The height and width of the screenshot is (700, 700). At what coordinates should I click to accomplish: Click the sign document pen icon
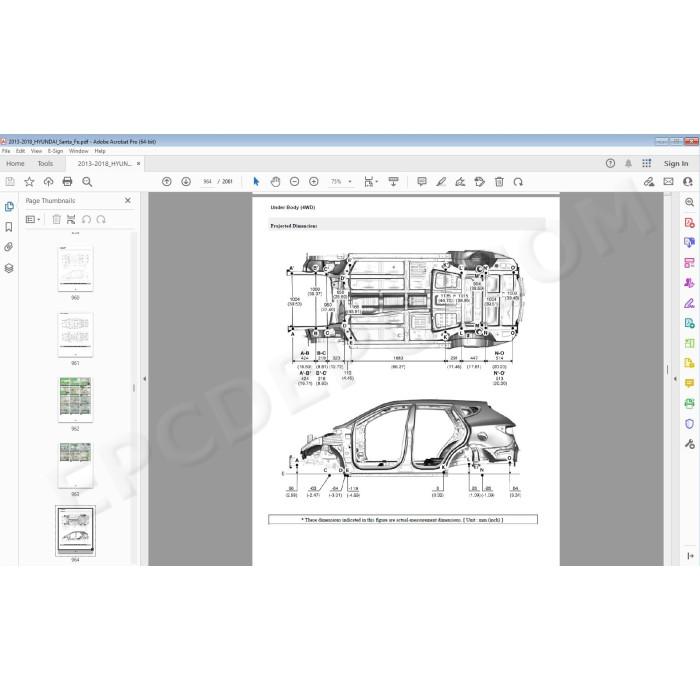point(460,182)
